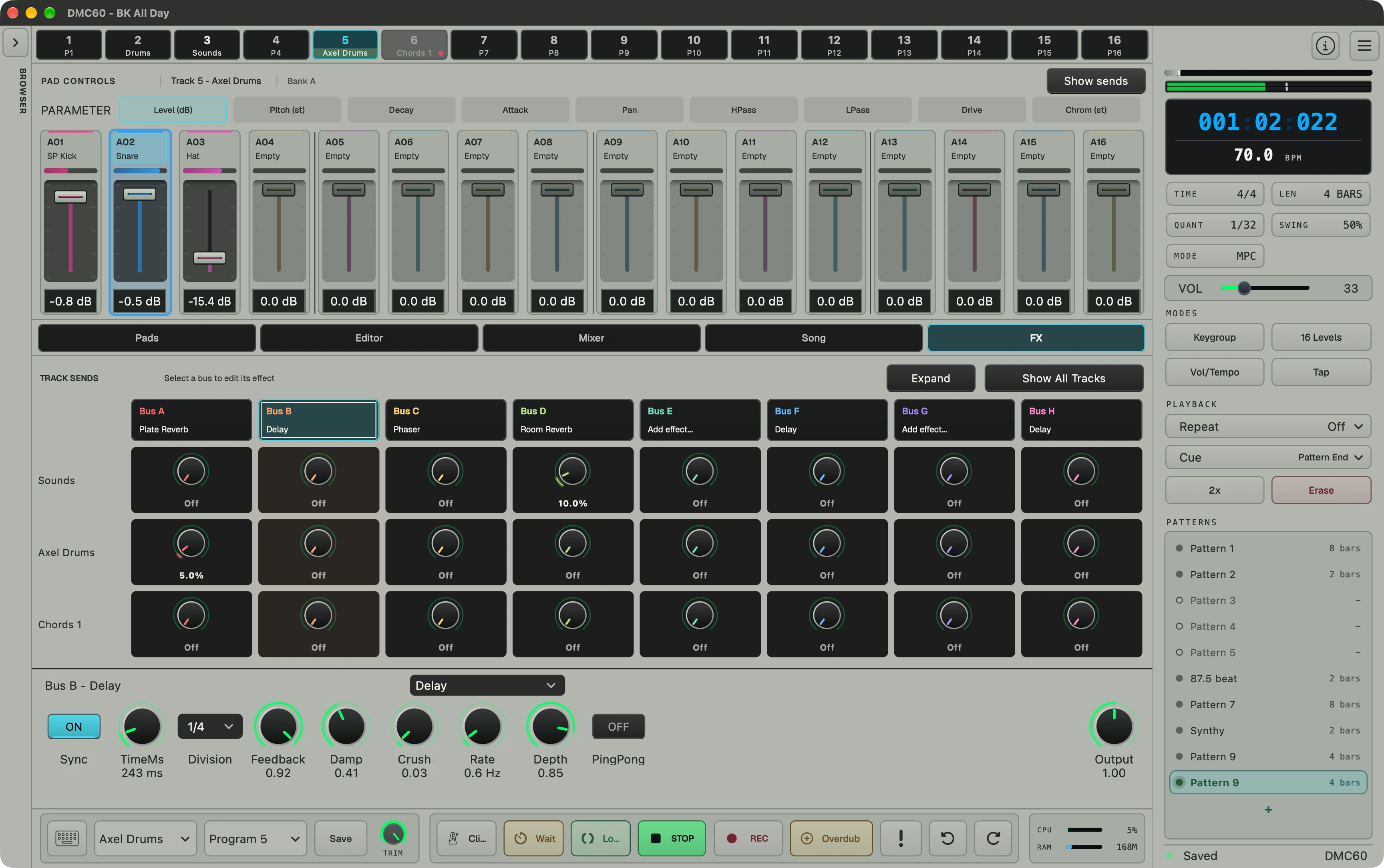Click Sounds send knob for Bus D
Screen dimensions: 1384x868
tap(572, 471)
